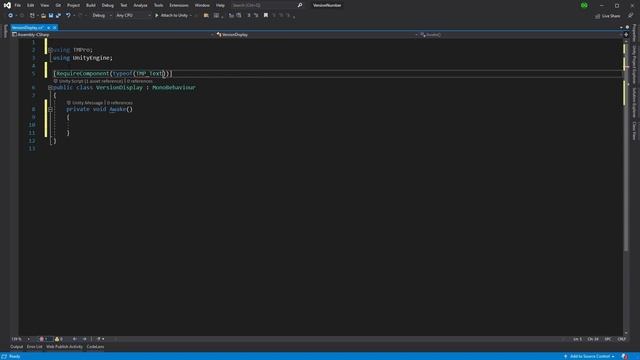This screenshot has height=360, width=640.
Task: Click the split editor plus icon
Action: pos(626,35)
